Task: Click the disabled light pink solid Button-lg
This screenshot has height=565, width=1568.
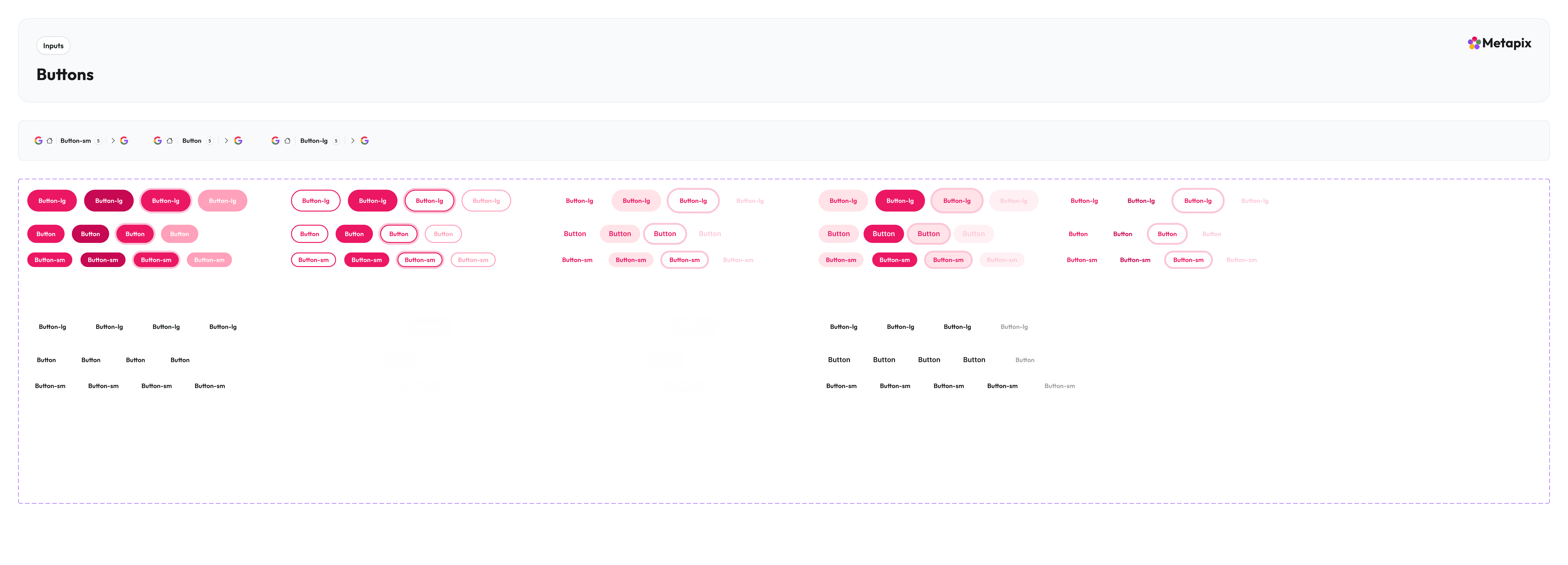Action: tap(222, 201)
